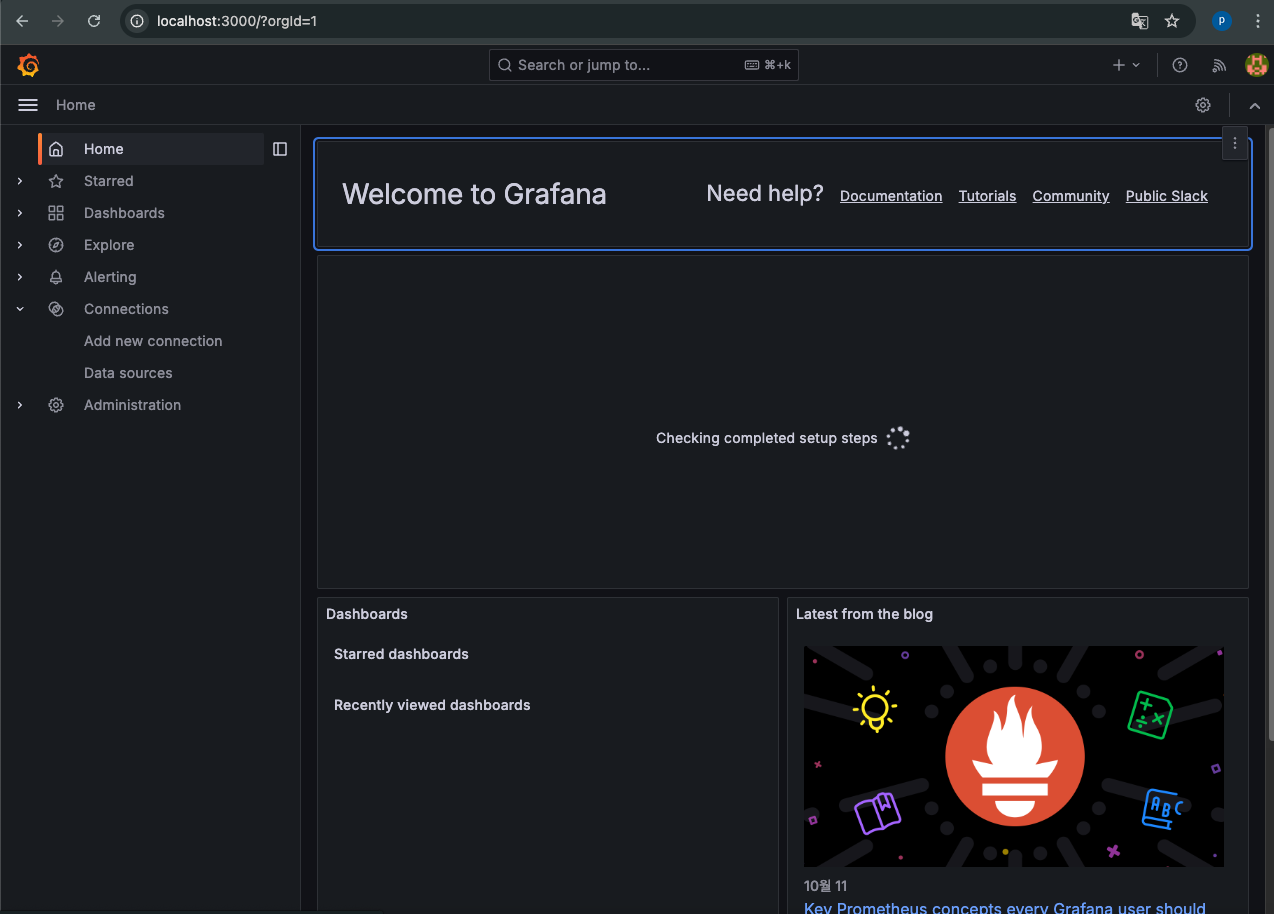Bookmark this page with star icon

pyautogui.click(x=1172, y=20)
